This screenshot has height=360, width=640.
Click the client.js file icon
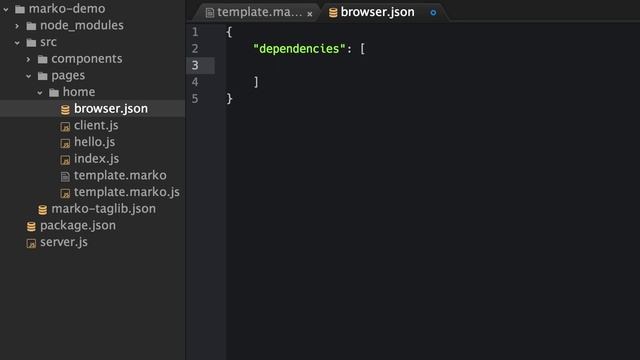pyautogui.click(x=65, y=127)
